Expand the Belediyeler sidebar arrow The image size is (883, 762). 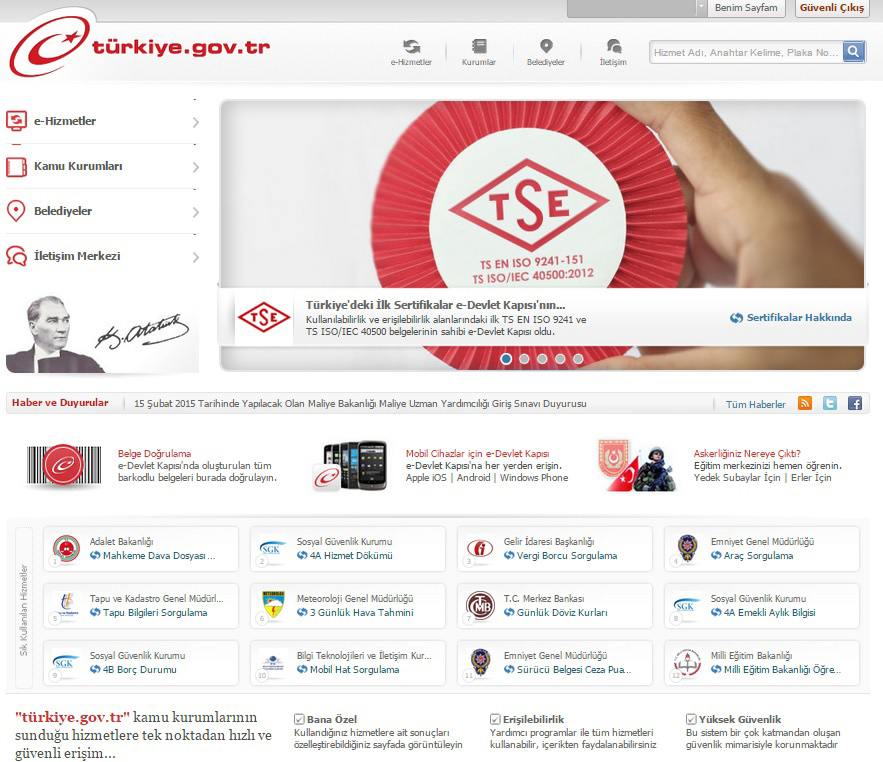click(195, 212)
